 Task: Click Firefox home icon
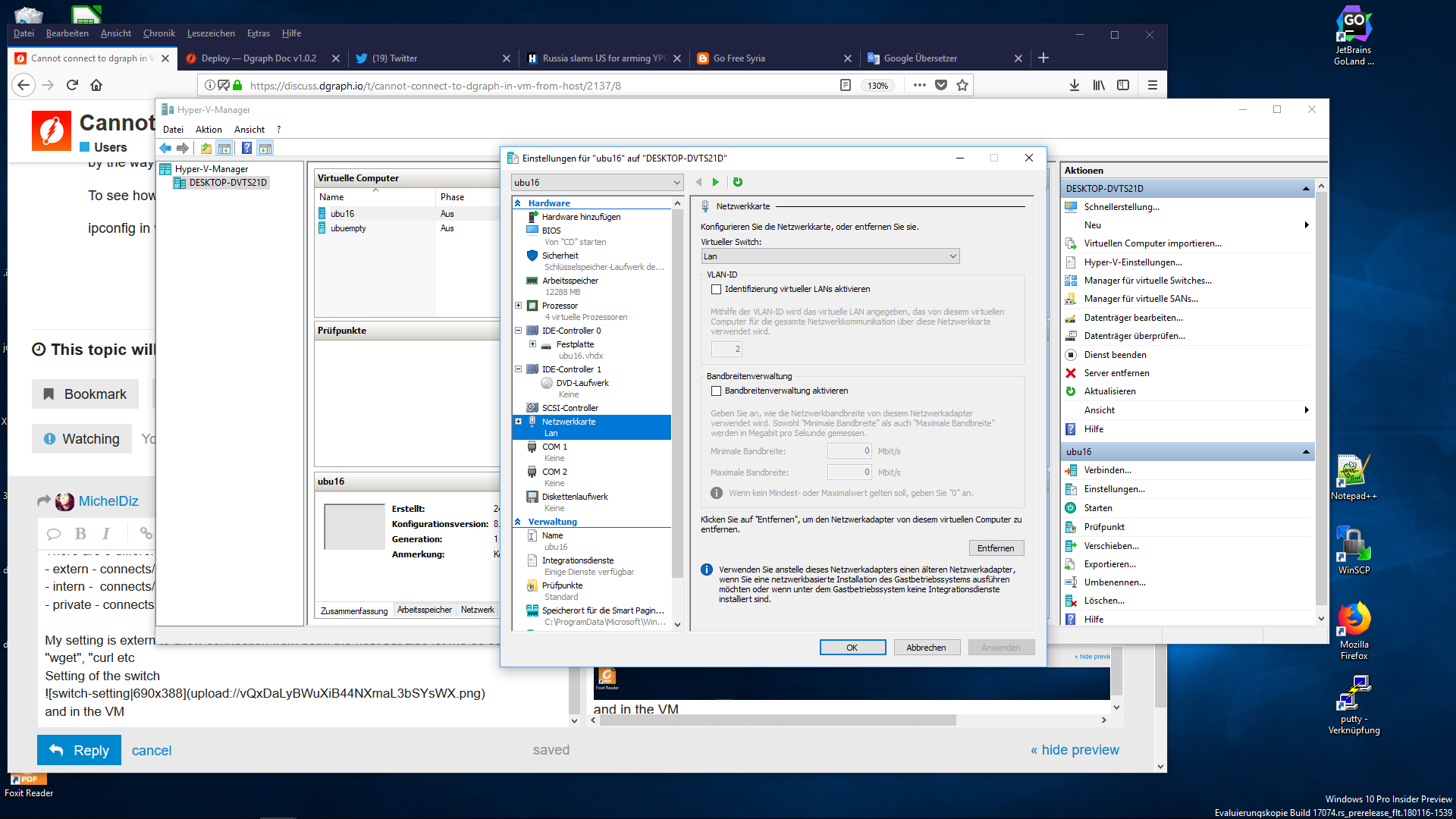click(x=96, y=85)
